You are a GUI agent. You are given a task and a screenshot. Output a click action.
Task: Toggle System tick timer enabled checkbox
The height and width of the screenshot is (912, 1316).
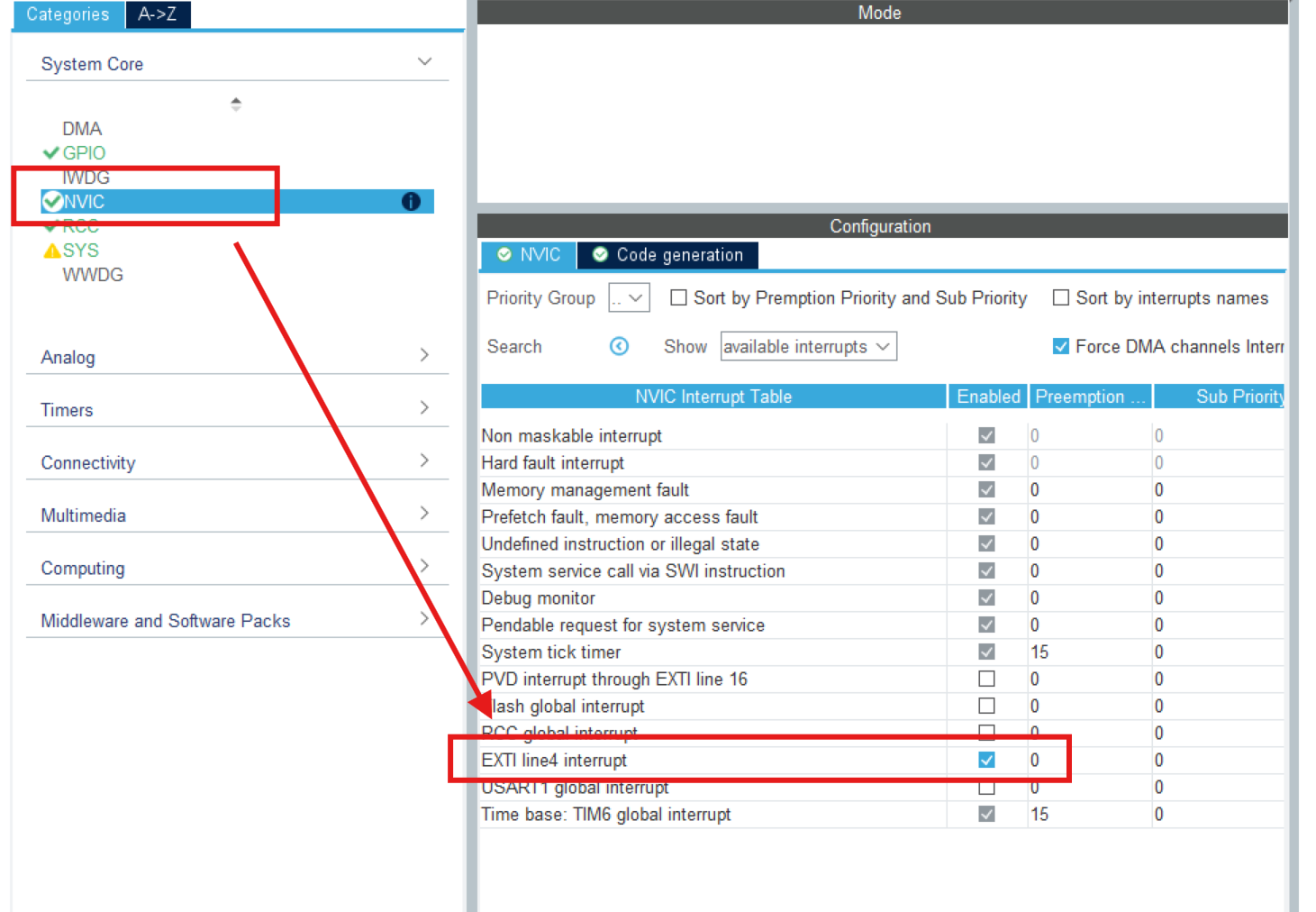[x=987, y=652]
